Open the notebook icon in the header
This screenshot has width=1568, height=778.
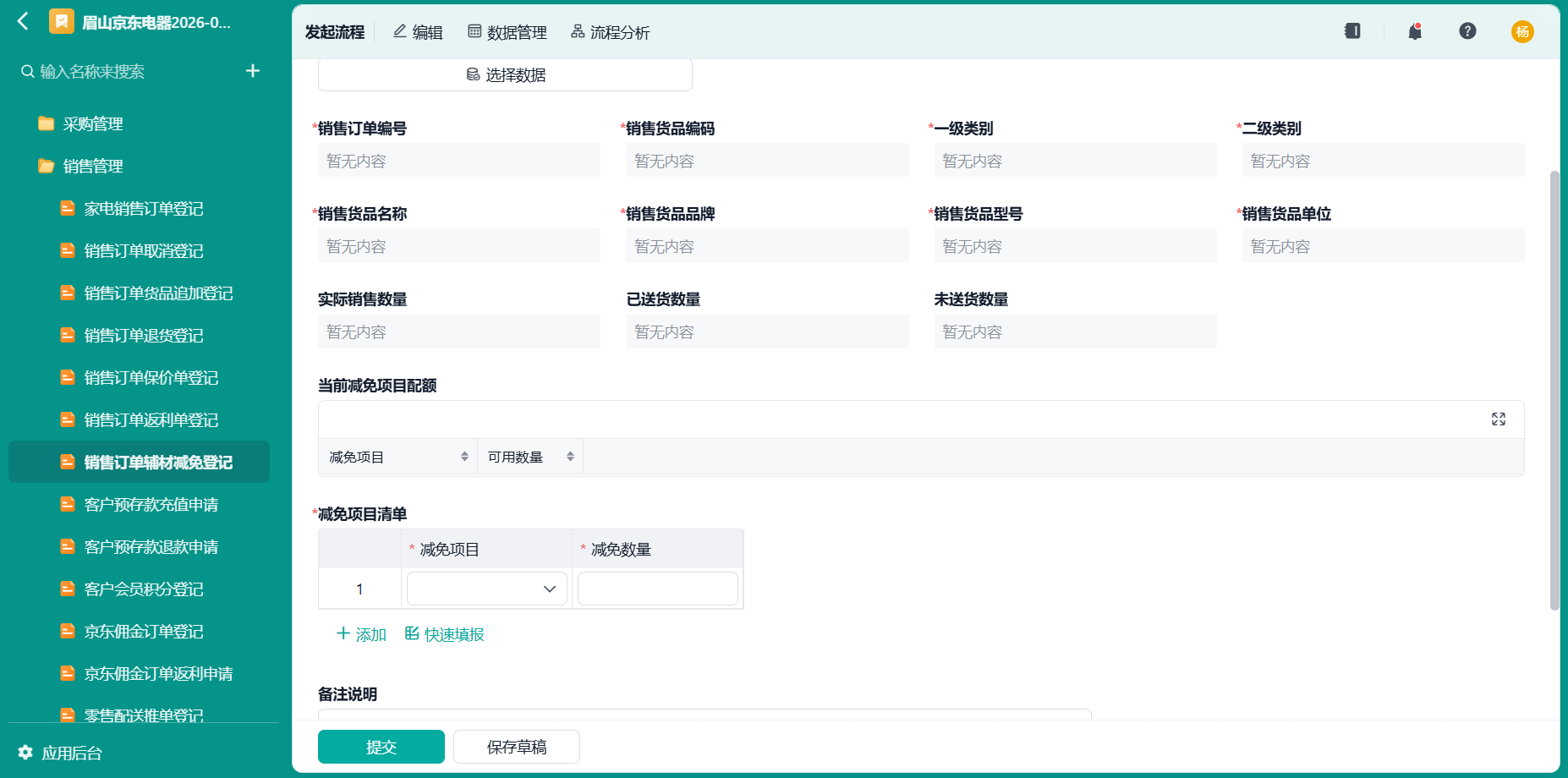pyautogui.click(x=1352, y=31)
